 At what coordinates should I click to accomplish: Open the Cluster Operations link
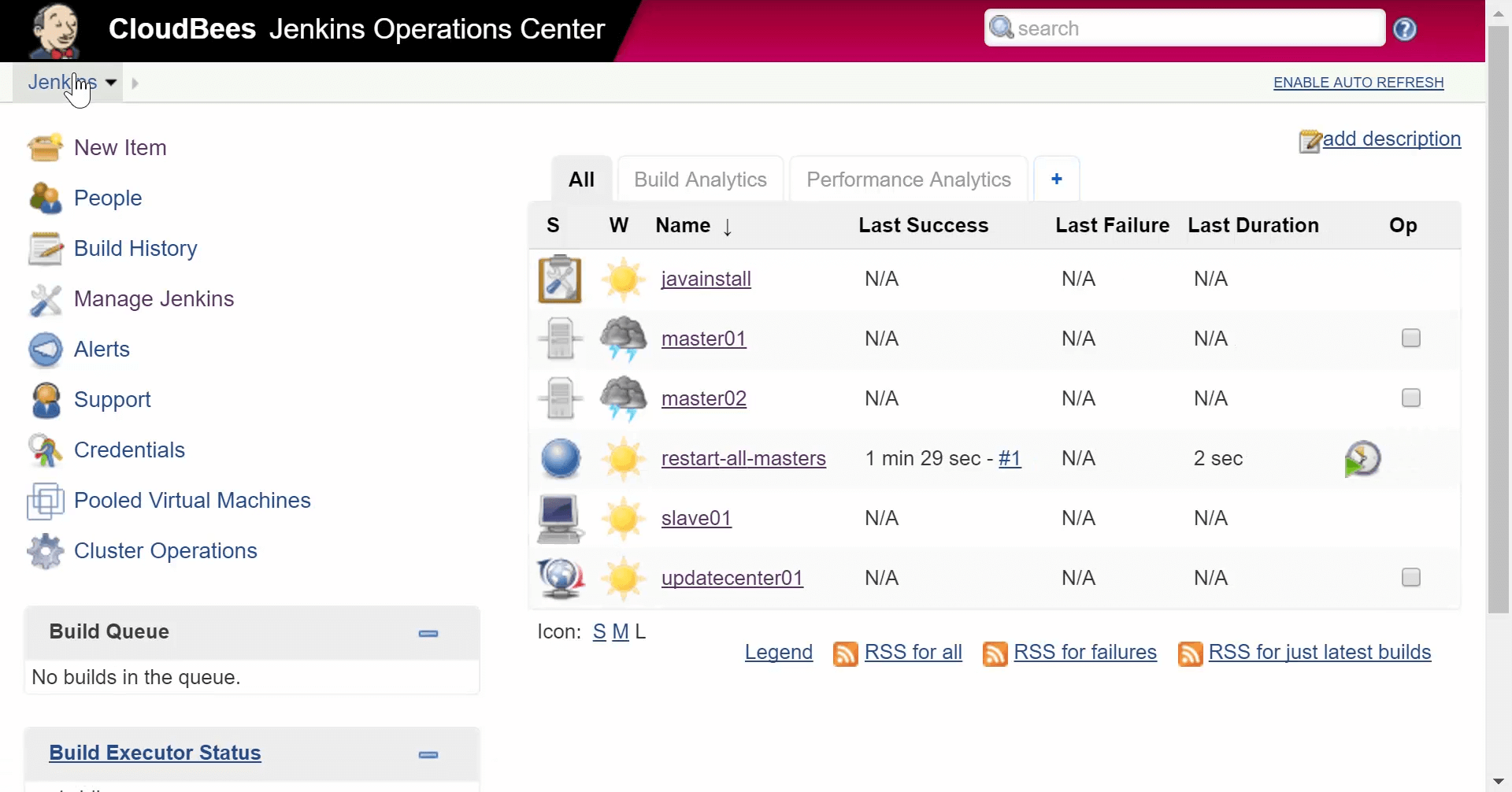click(165, 551)
